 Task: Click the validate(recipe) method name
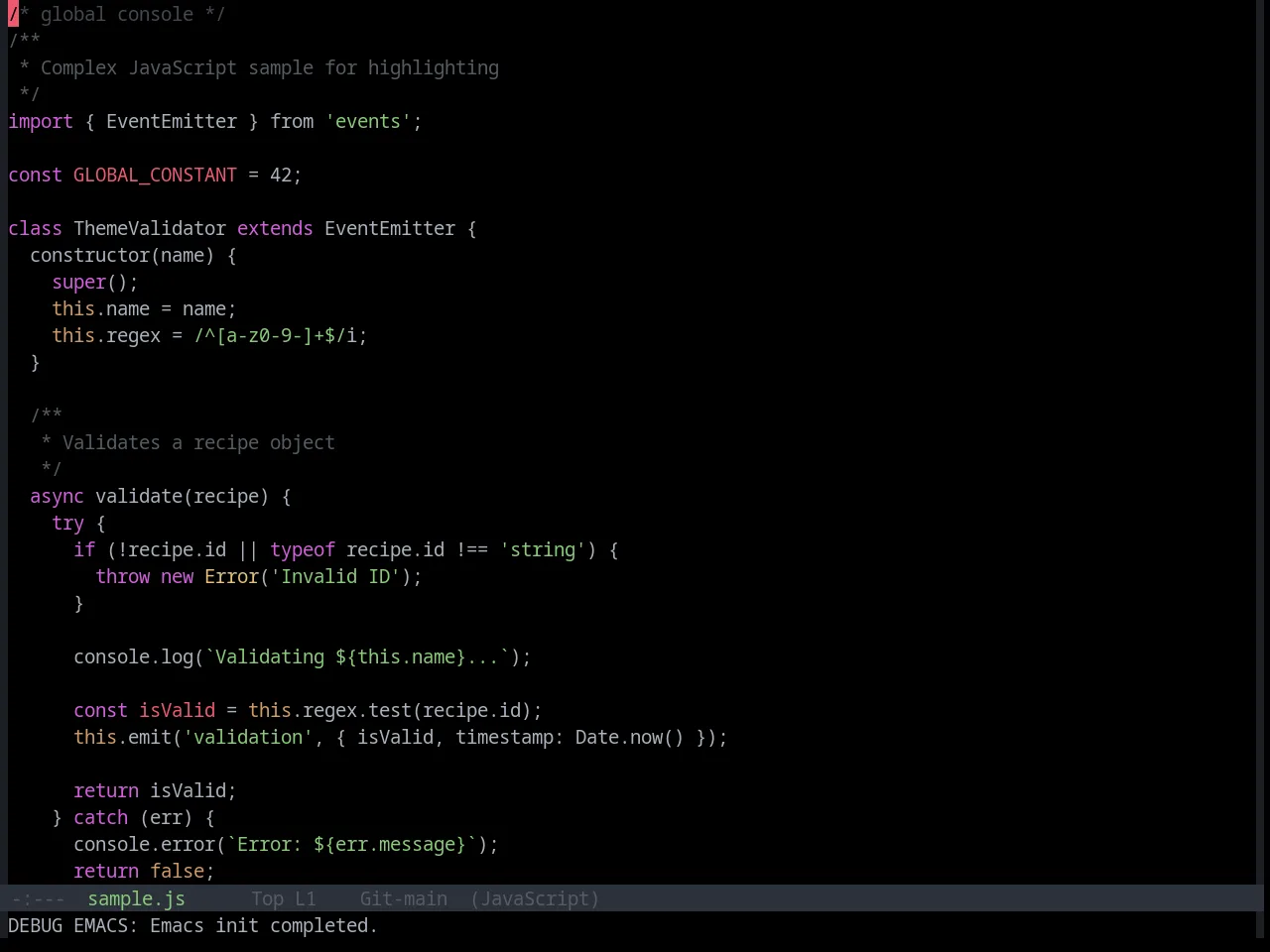click(x=183, y=496)
